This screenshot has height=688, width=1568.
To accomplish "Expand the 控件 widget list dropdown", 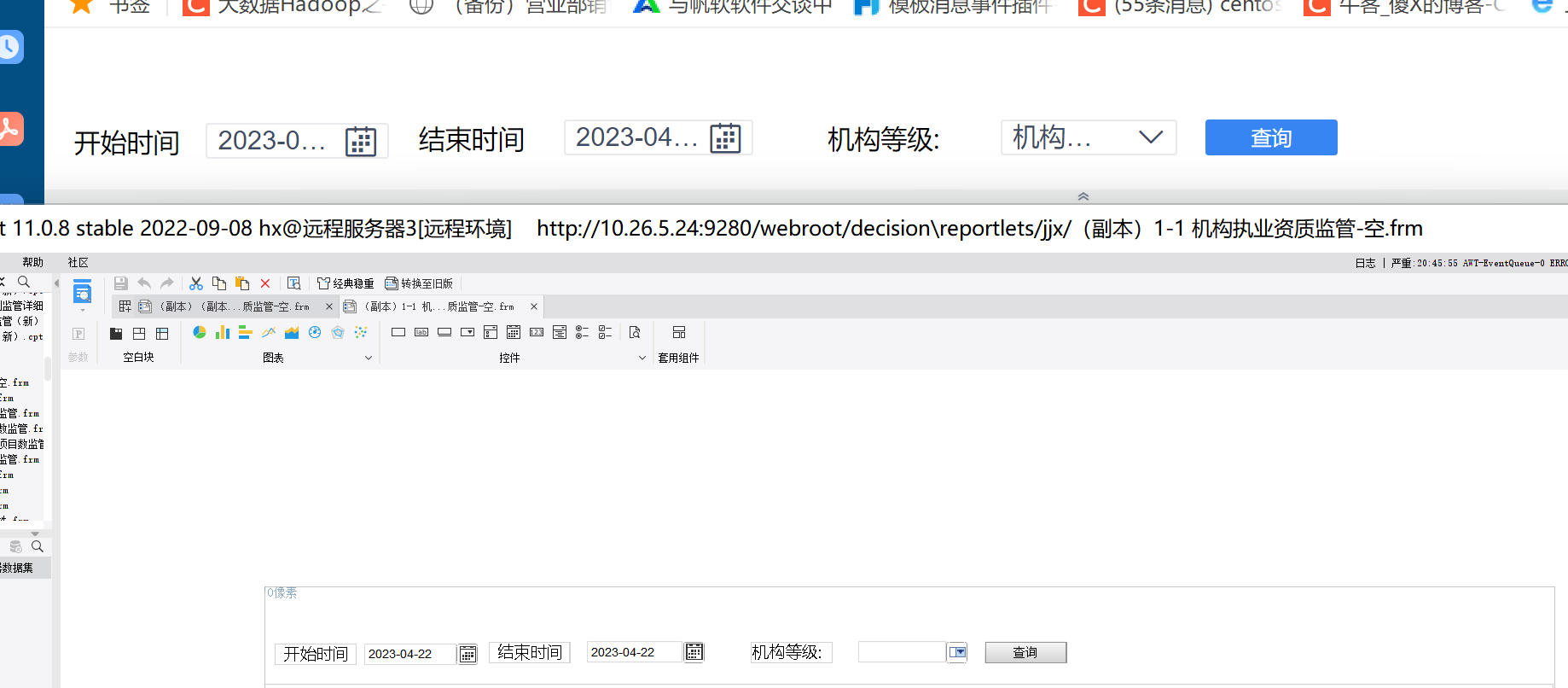I will pos(642,359).
